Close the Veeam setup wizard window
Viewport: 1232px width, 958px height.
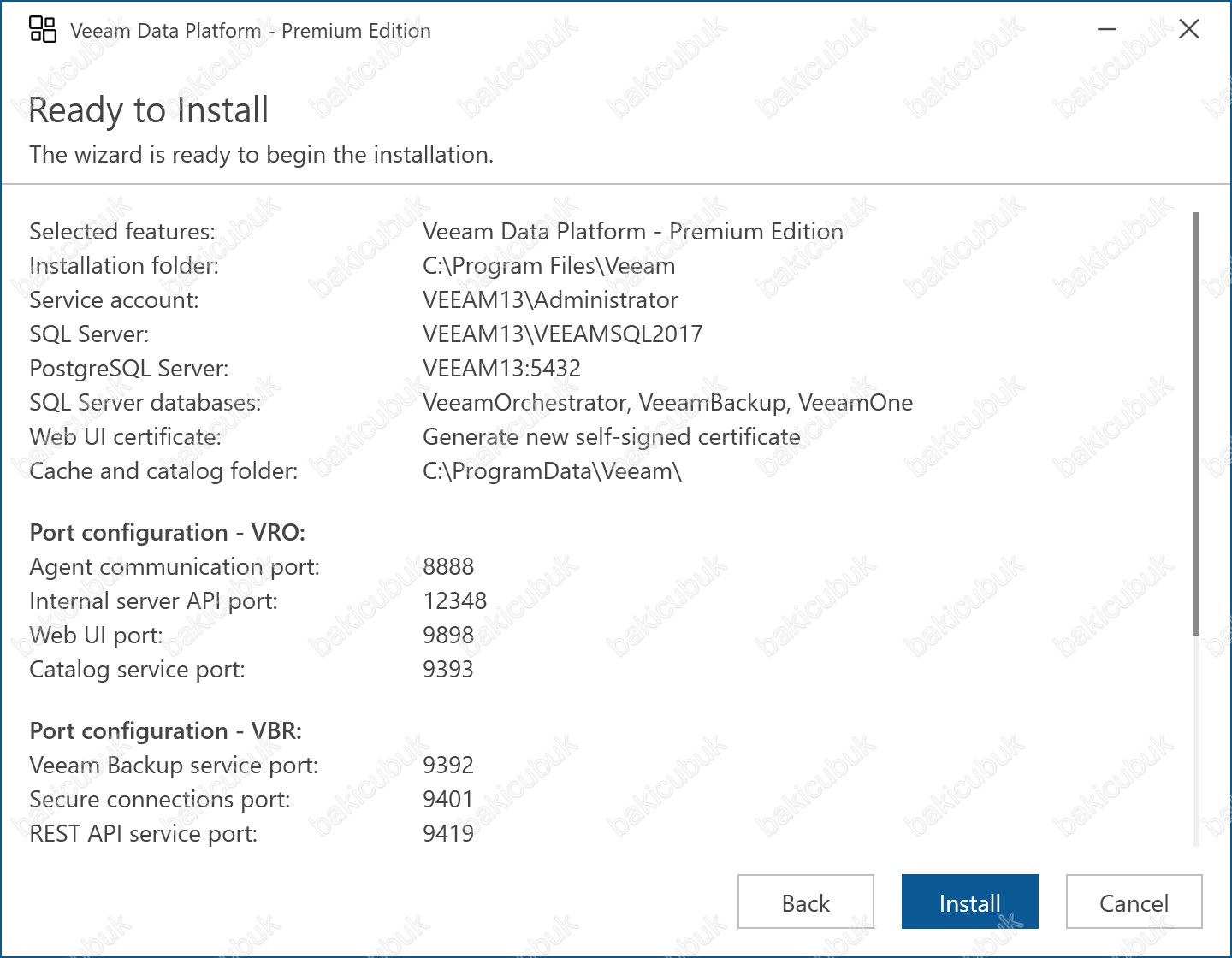[x=1188, y=30]
